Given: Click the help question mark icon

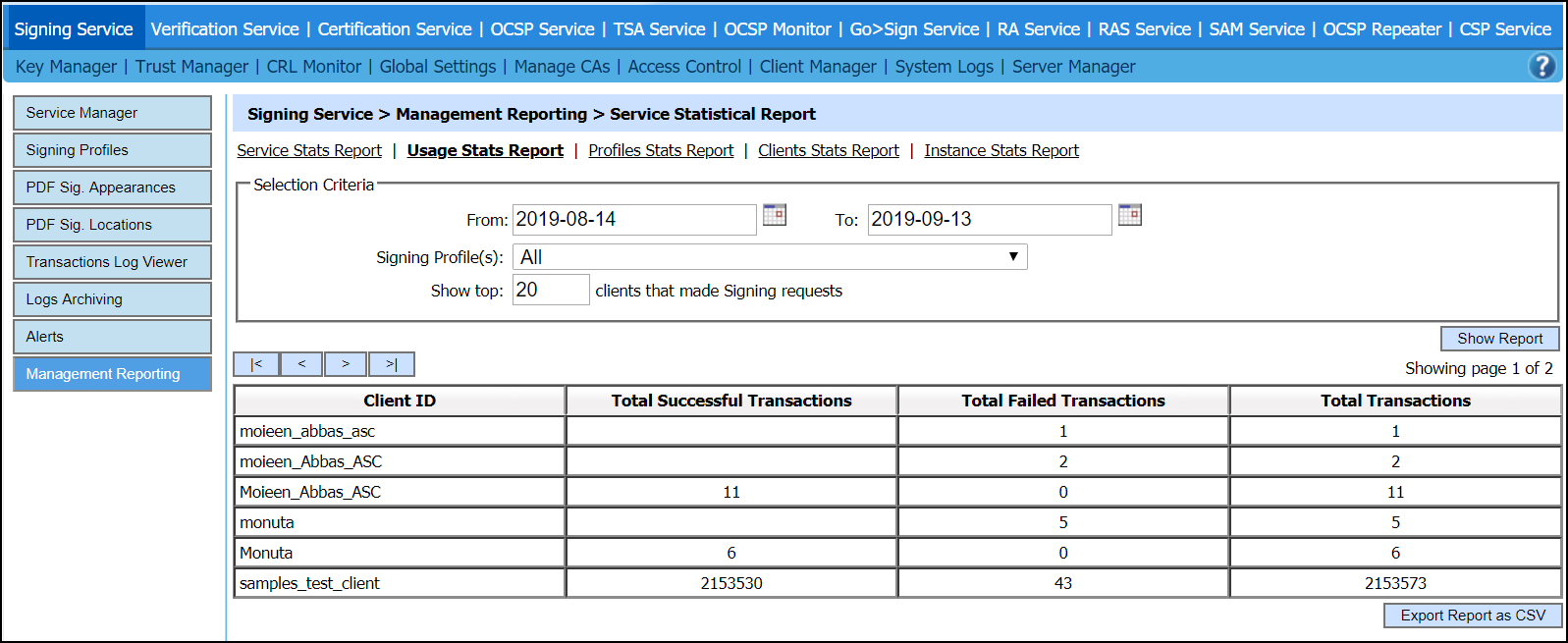Looking at the screenshot, I should coord(1541,66).
